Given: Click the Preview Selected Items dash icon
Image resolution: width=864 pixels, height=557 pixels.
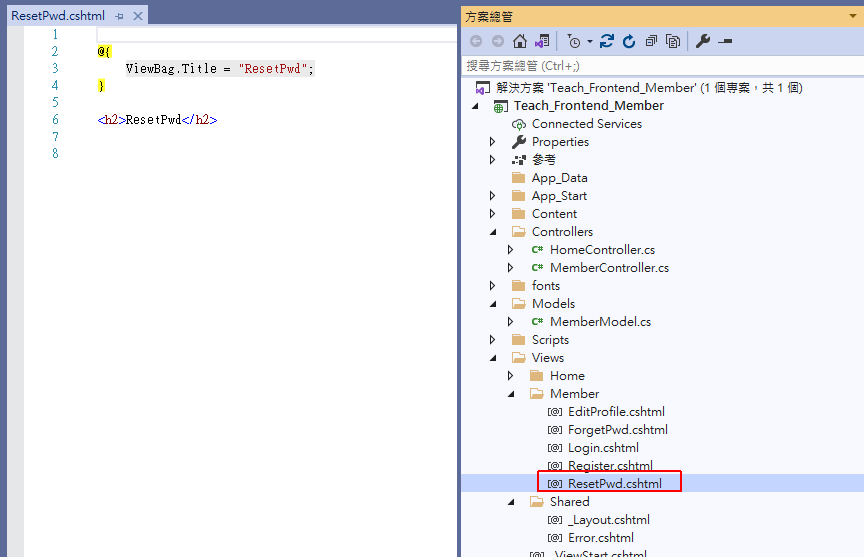Looking at the screenshot, I should coord(725,41).
